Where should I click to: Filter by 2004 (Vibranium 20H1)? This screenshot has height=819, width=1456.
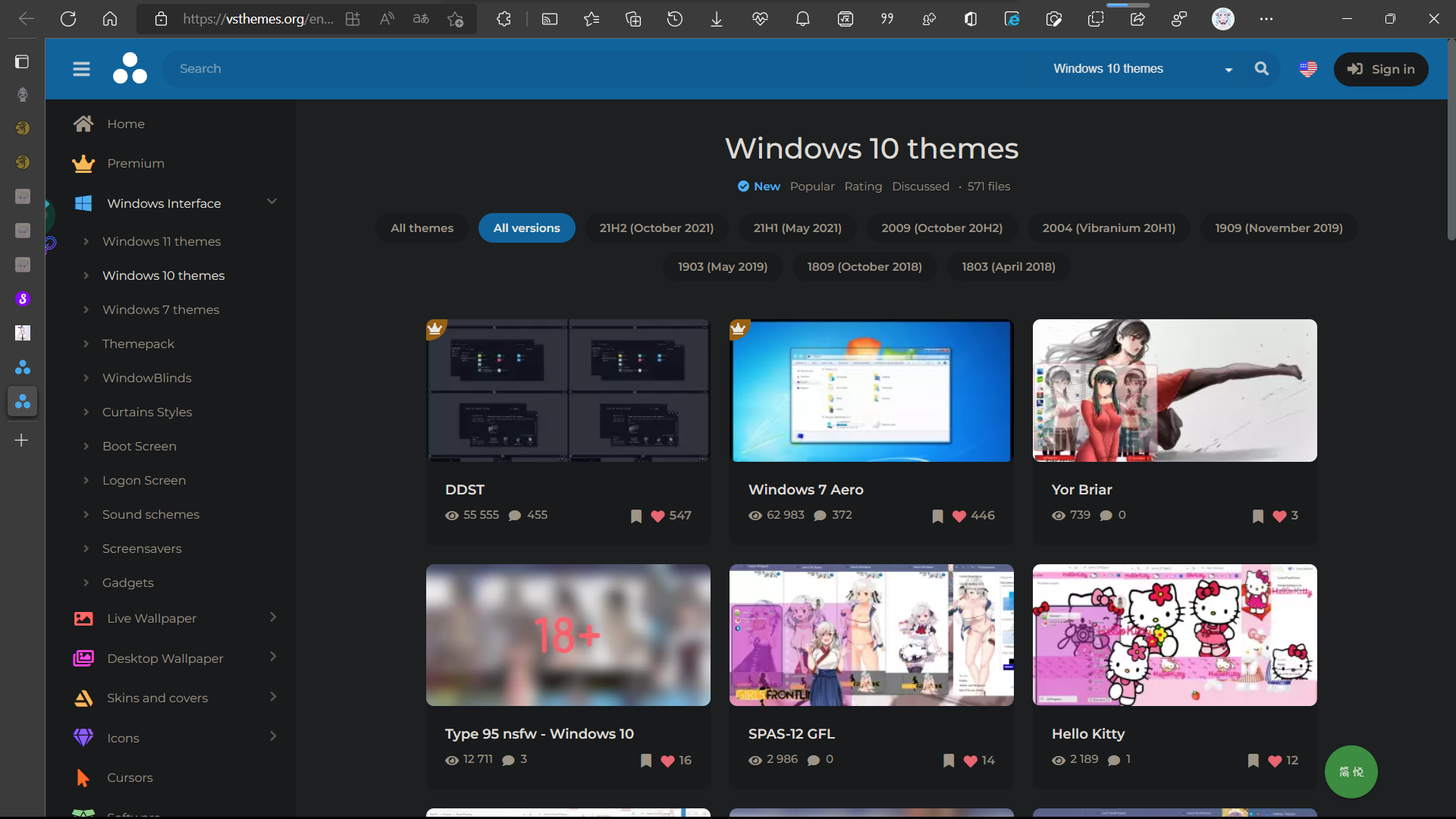click(1109, 228)
